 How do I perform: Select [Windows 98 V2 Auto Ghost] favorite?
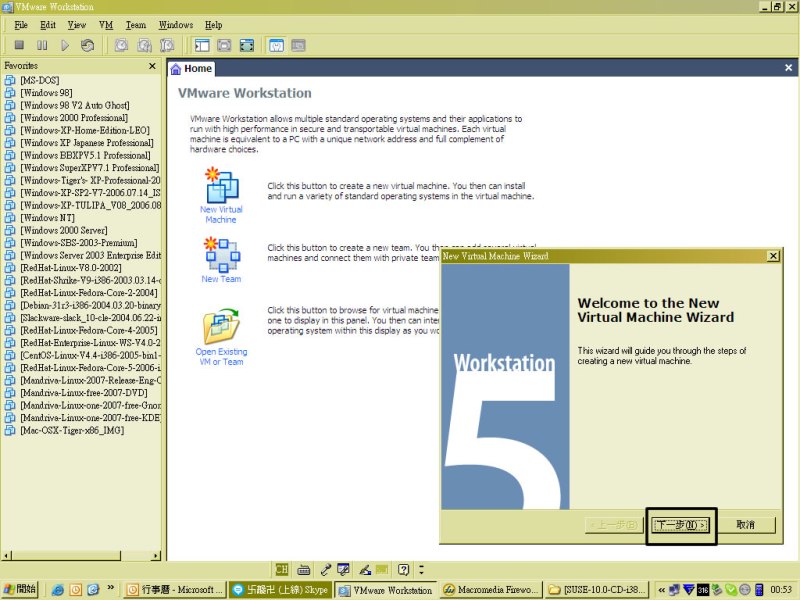pos(75,105)
